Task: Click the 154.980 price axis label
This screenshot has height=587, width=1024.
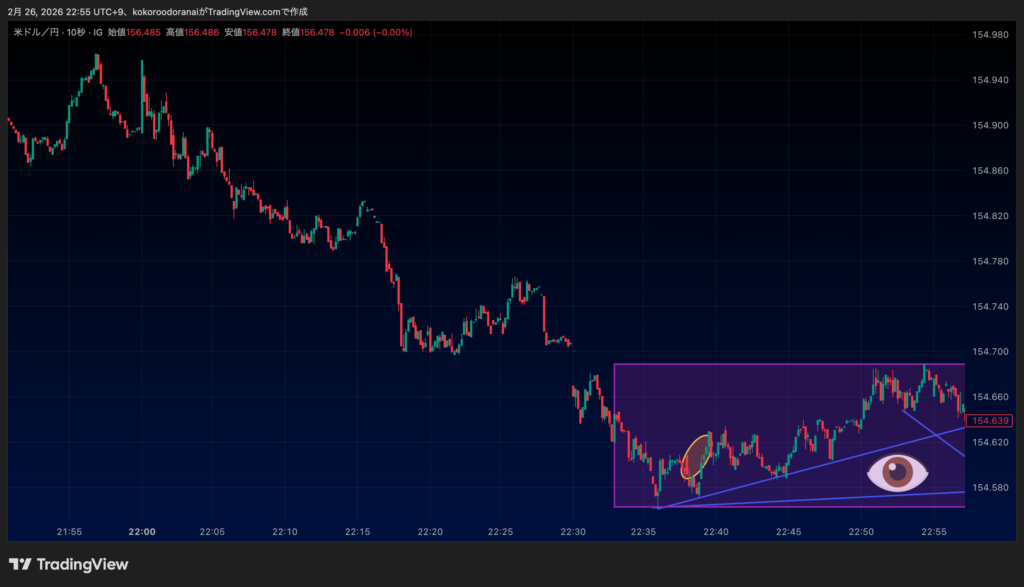Action: 990,35
